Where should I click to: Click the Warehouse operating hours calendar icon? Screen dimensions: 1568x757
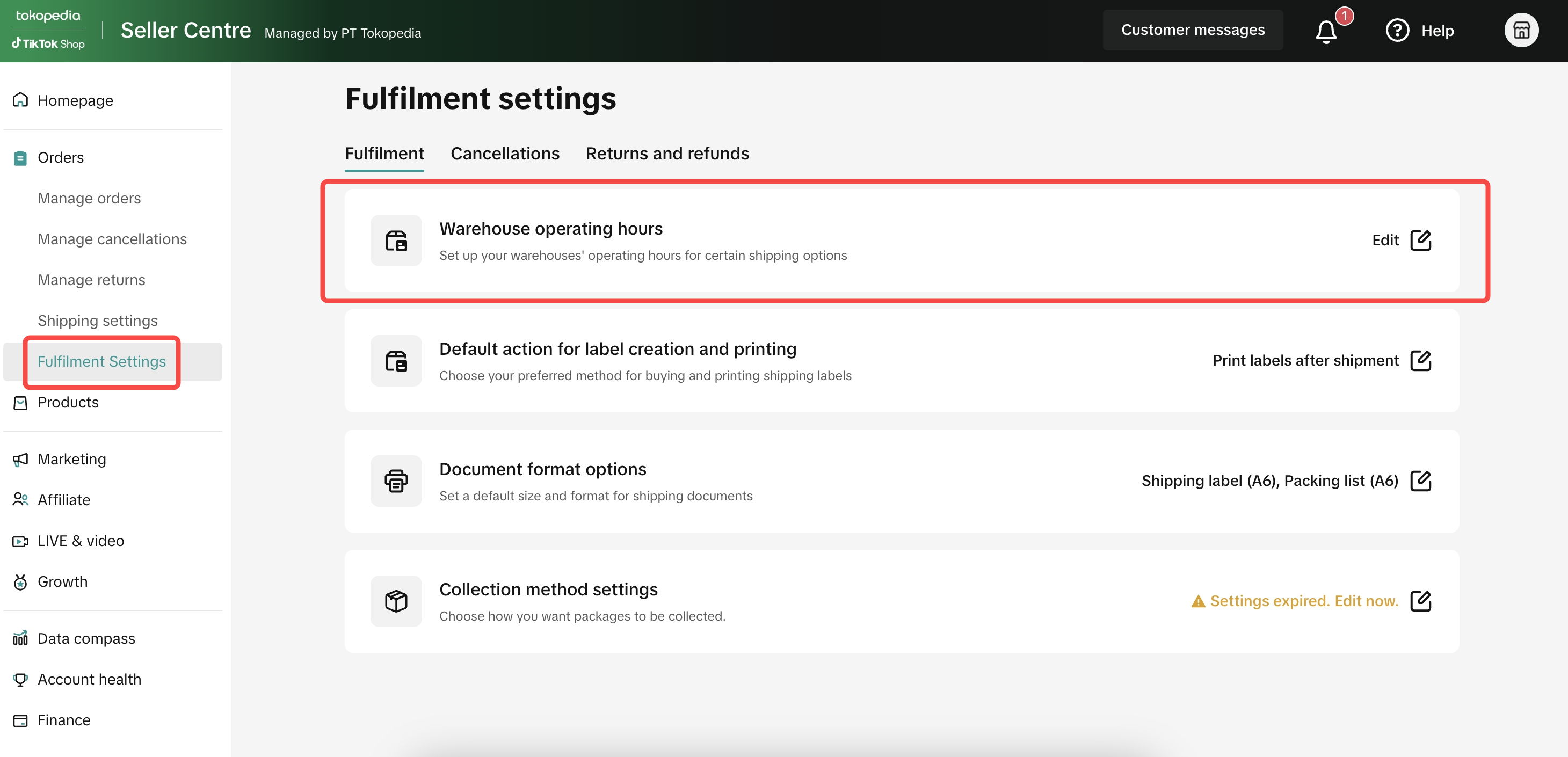(396, 241)
